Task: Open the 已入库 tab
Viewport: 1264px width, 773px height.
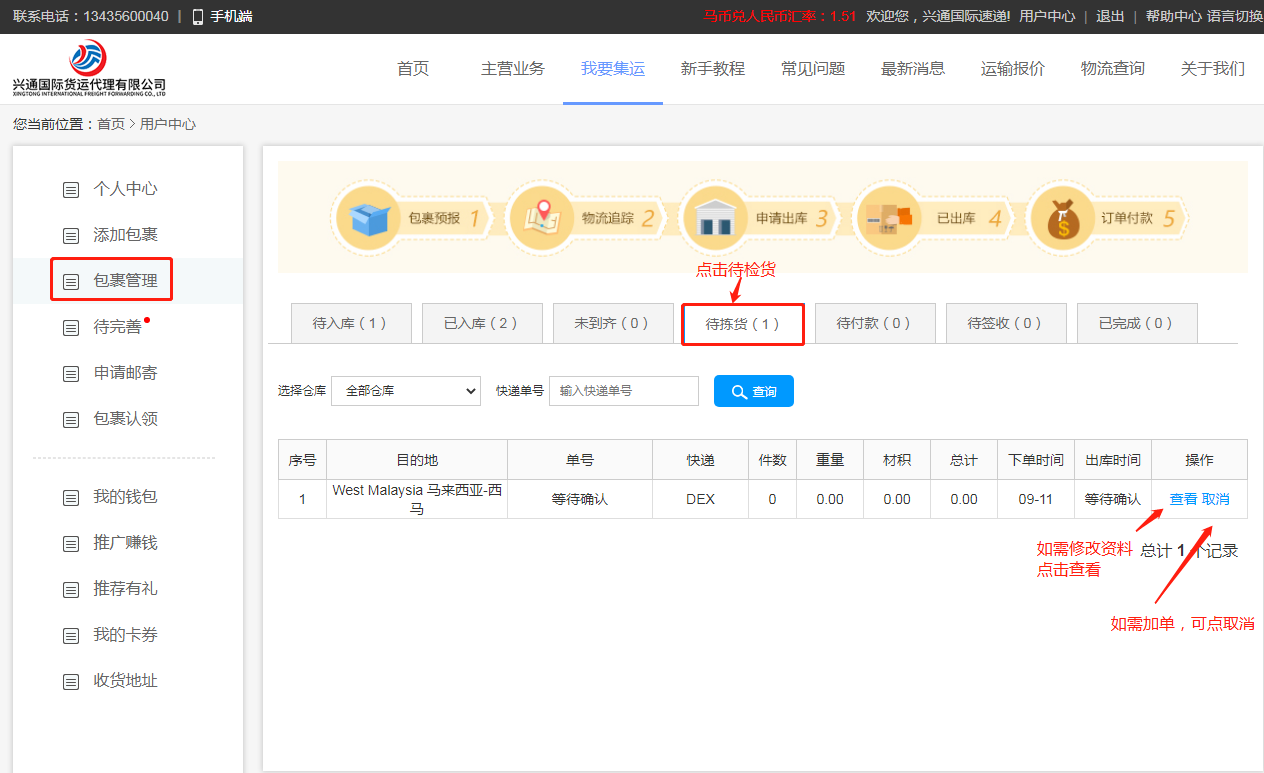Action: (x=481, y=323)
